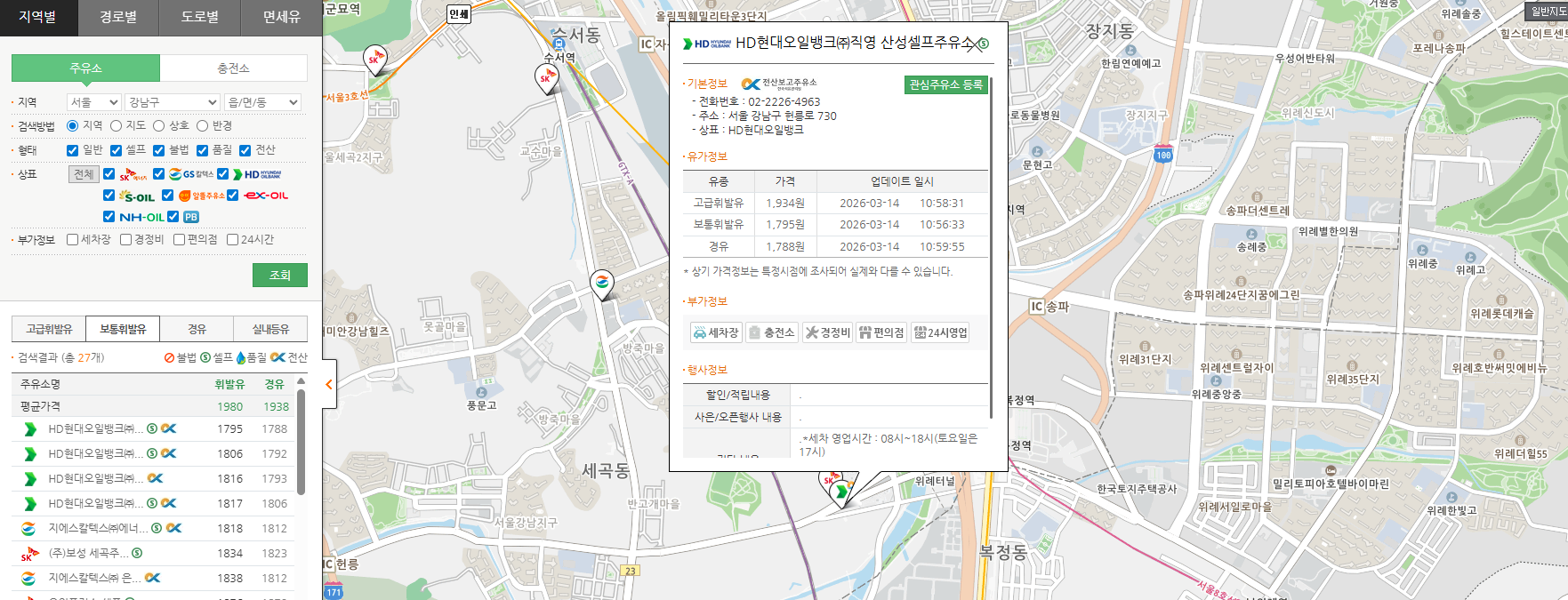Click the 알뜰주유소 brand logo filter
Image resolution: width=1568 pixels, height=600 pixels.
click(x=202, y=196)
